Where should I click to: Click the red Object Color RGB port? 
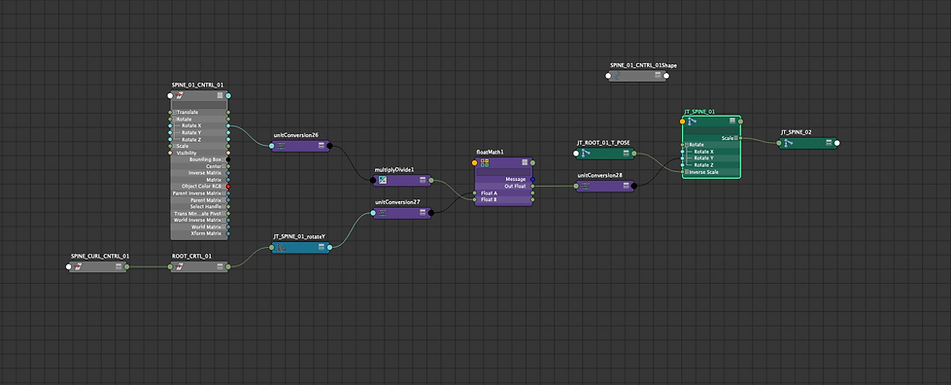point(228,186)
